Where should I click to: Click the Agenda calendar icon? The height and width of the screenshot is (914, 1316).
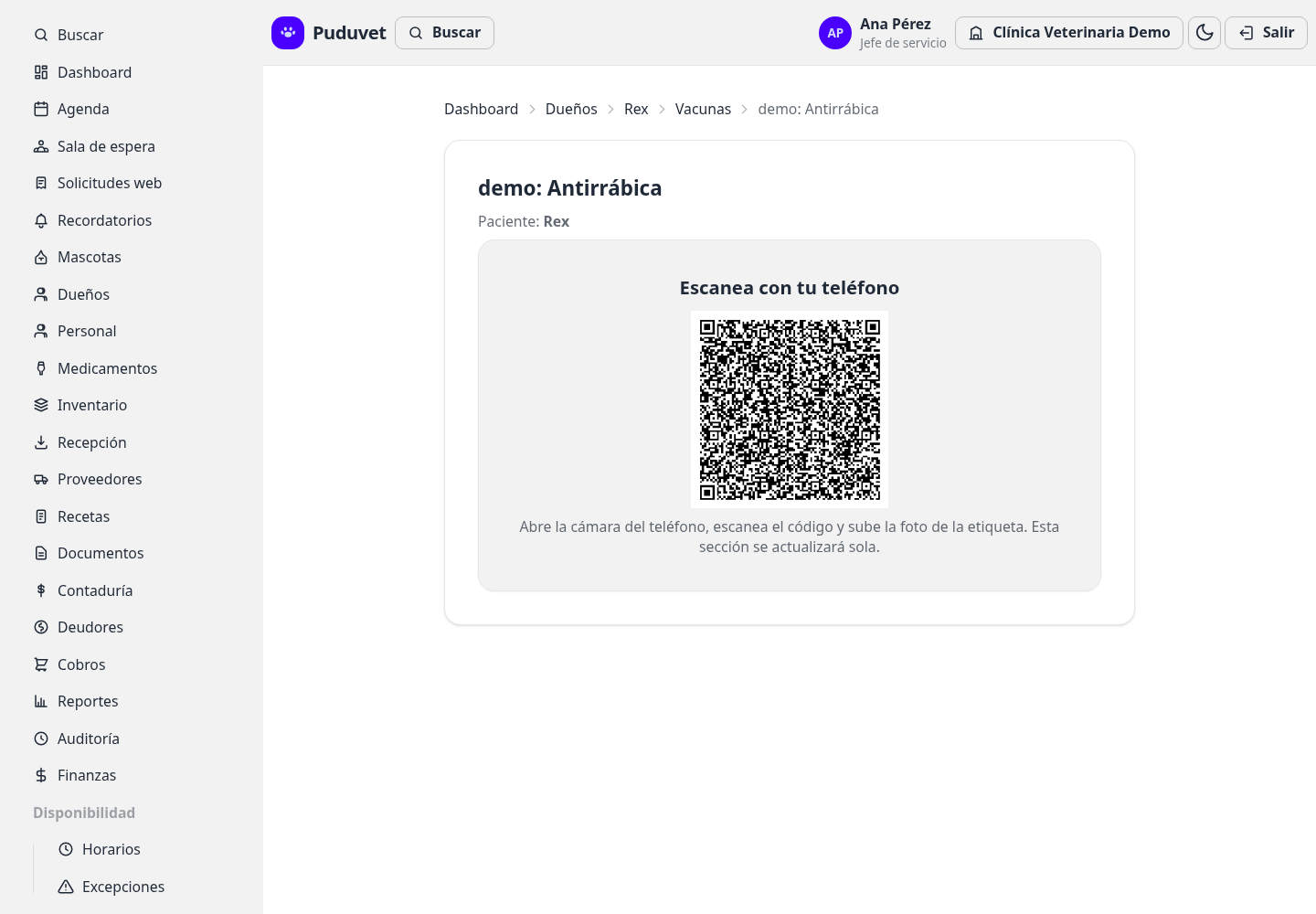[x=41, y=109]
